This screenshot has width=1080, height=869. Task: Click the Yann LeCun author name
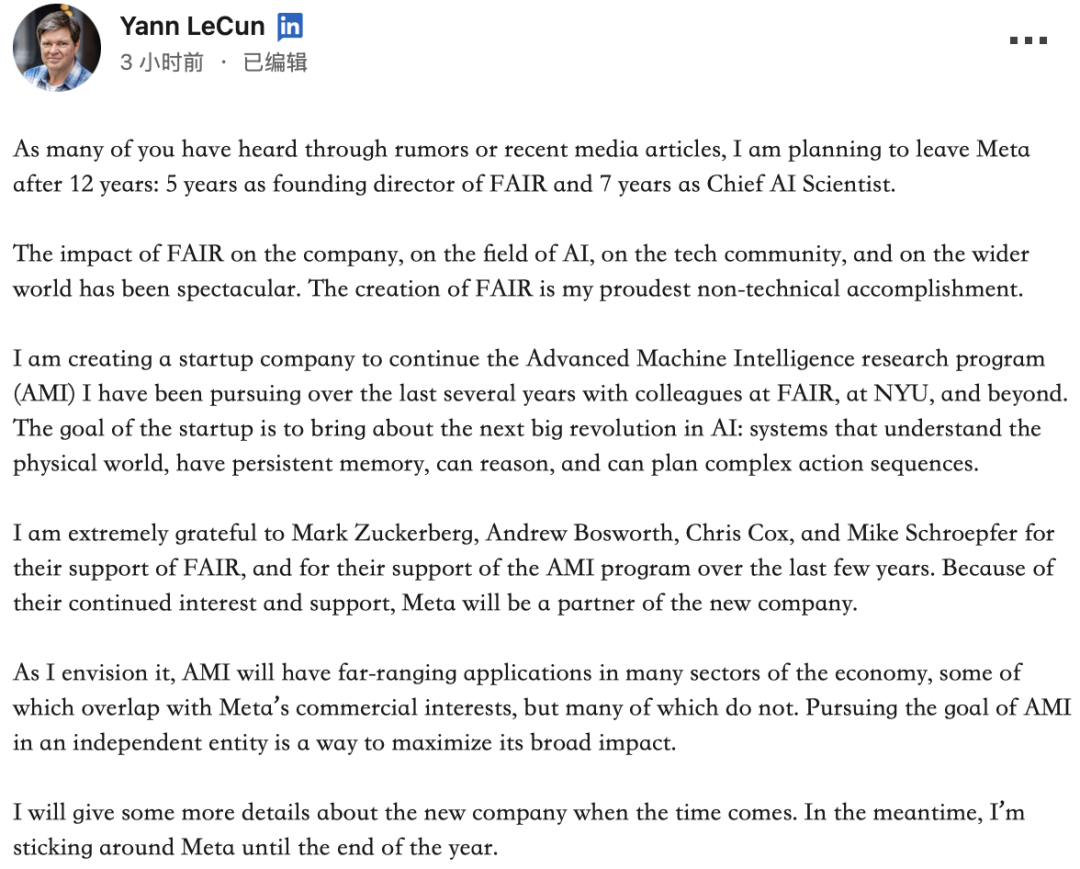point(190,27)
